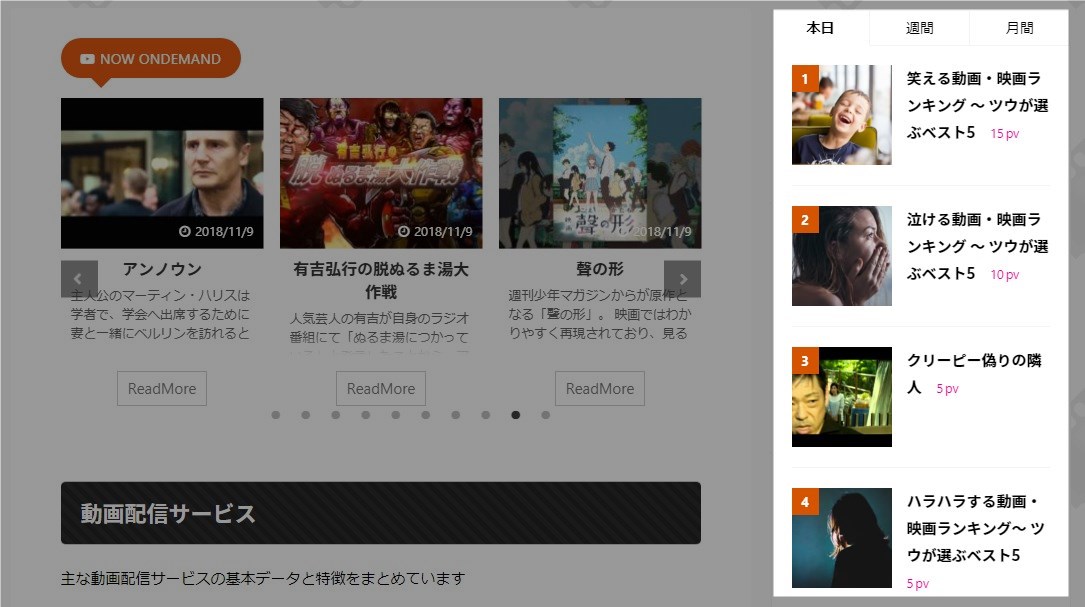Click the 2018/11/9 date on アンノウン
Viewport: 1085px width, 607px height.
(217, 231)
